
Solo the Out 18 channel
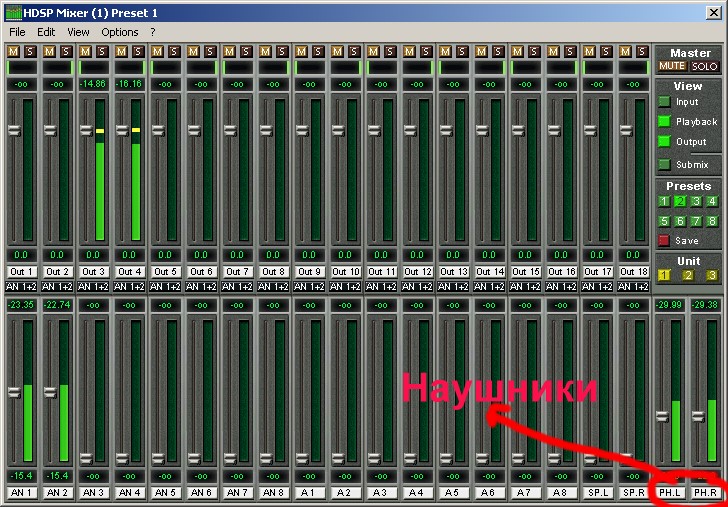(x=642, y=52)
